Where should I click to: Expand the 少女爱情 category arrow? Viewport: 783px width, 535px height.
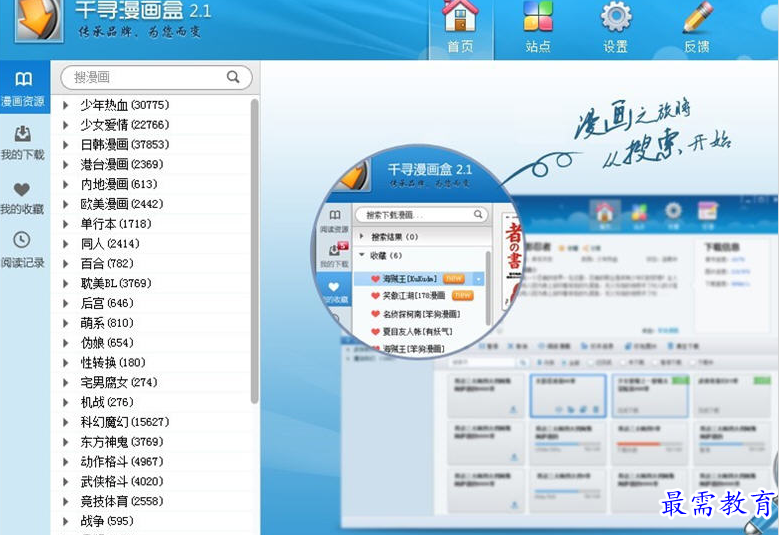(65, 125)
